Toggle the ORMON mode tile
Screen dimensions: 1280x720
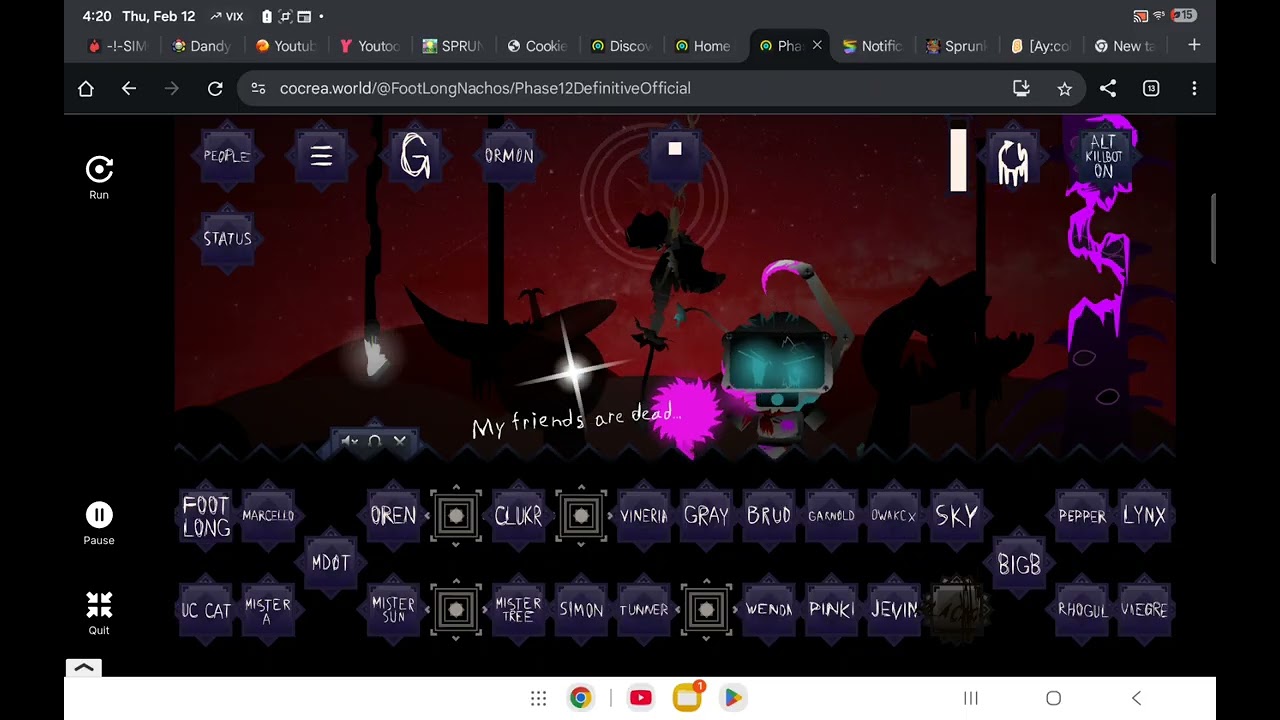click(x=509, y=157)
